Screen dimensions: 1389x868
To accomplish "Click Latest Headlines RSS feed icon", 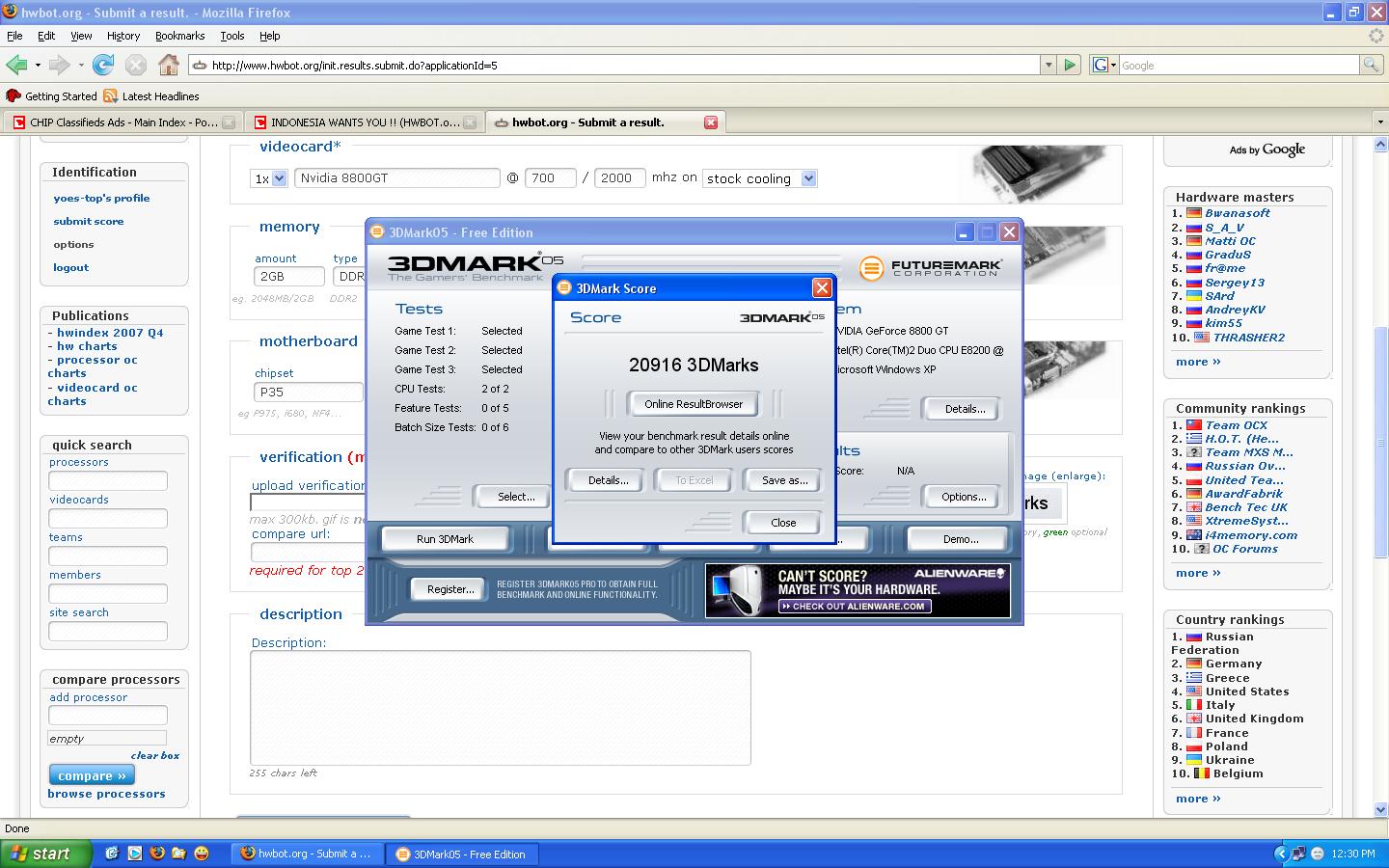I will 111,95.
